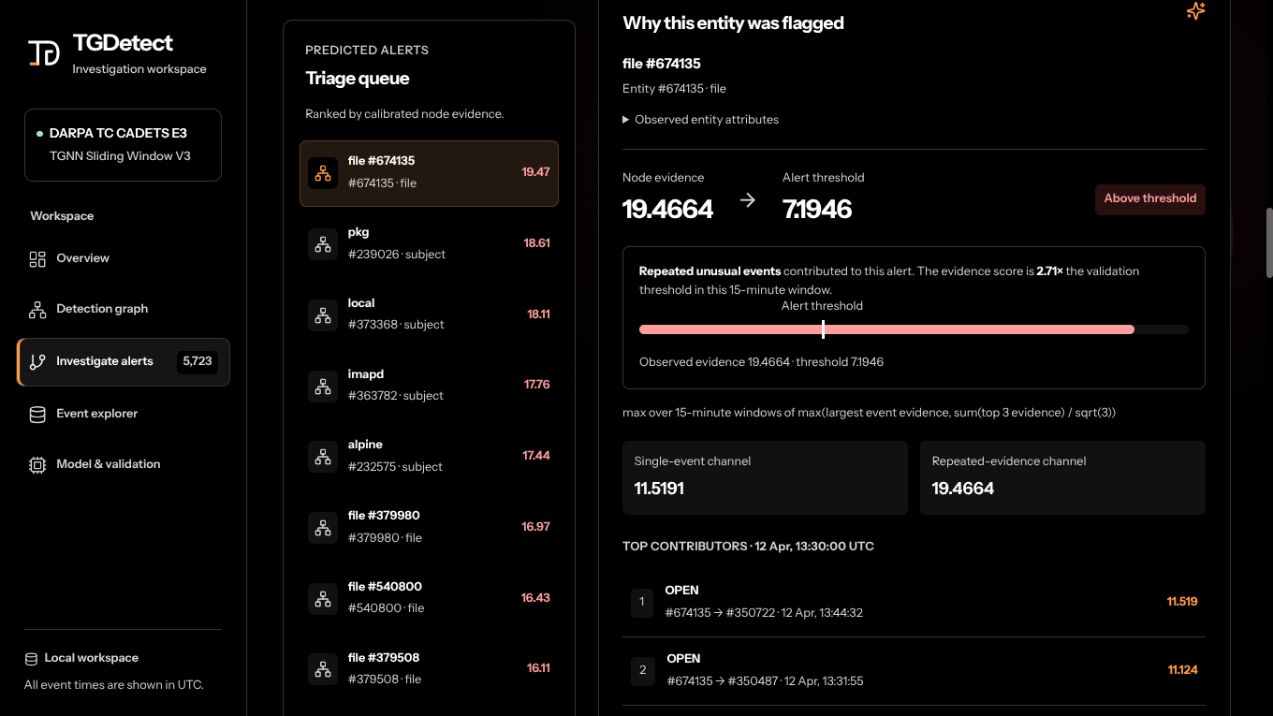
Task: Select alpine #232575 alert row
Action: (x=429, y=456)
